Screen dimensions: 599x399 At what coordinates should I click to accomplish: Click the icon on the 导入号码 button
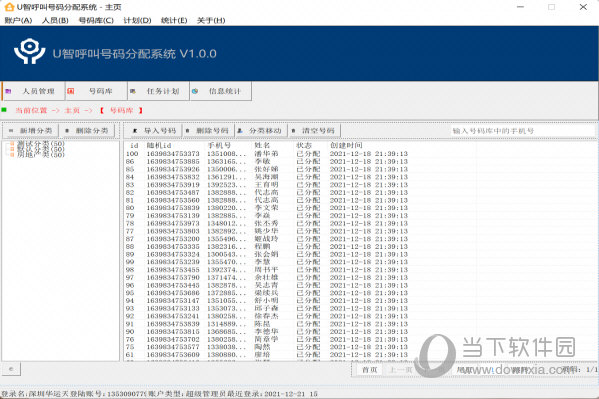tap(135, 131)
